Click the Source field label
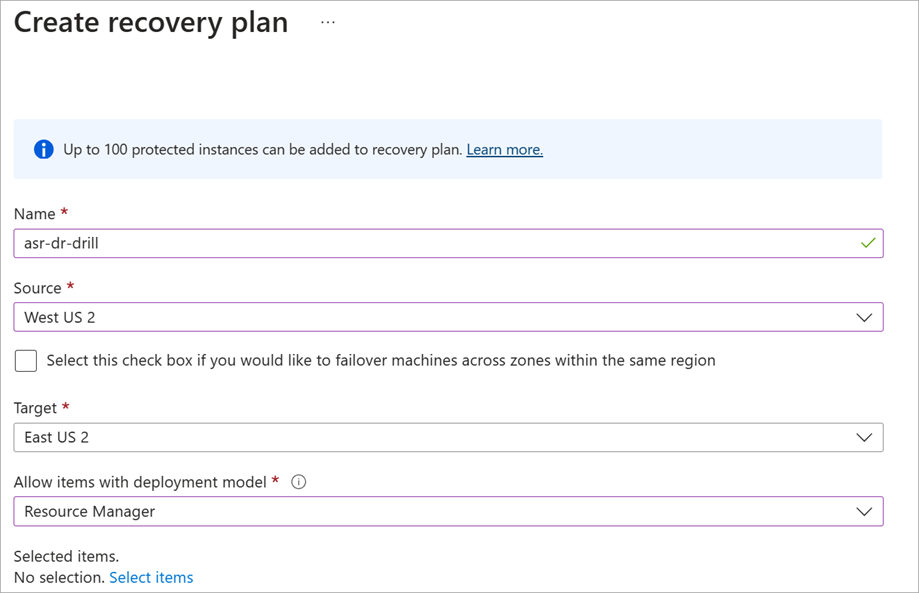The width and height of the screenshot is (919, 593). point(38,288)
